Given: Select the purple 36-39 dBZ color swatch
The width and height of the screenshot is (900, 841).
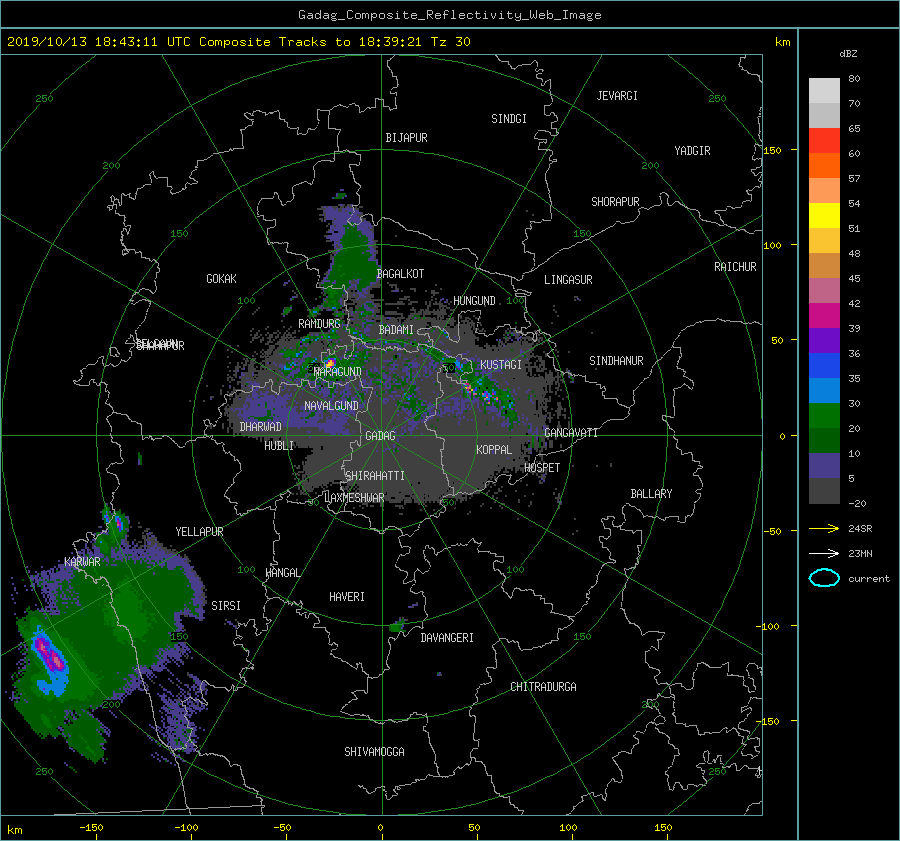Looking at the screenshot, I should click(824, 340).
